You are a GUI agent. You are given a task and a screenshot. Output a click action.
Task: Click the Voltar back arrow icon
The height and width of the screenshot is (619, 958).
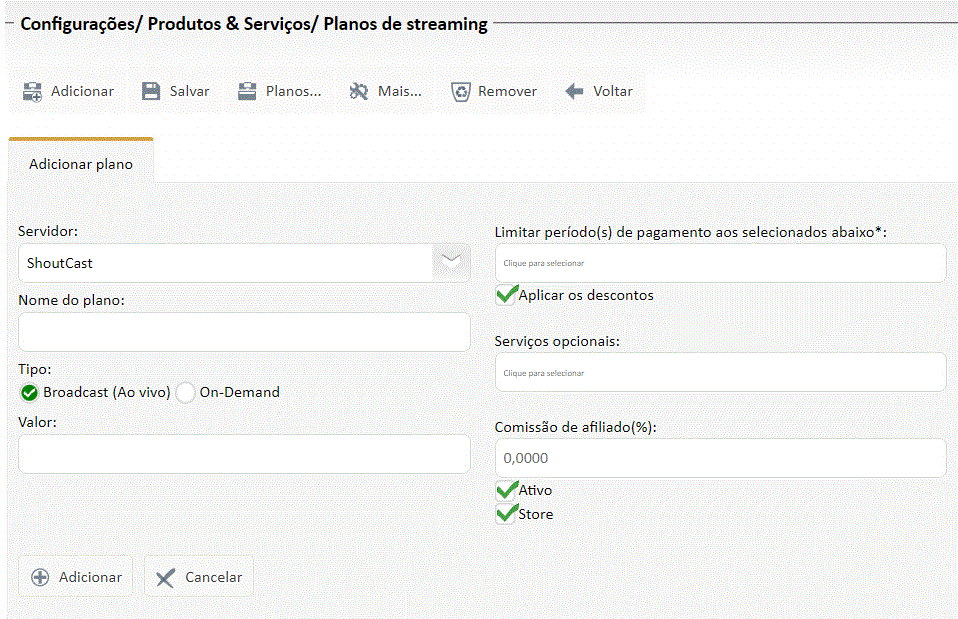coord(574,91)
